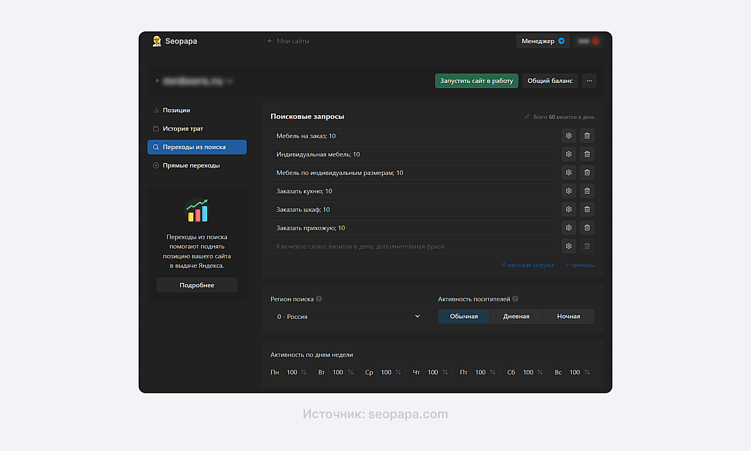The image size is (751, 451).
Task: Switch visitor activity to 'Дневная'
Action: [x=516, y=316]
